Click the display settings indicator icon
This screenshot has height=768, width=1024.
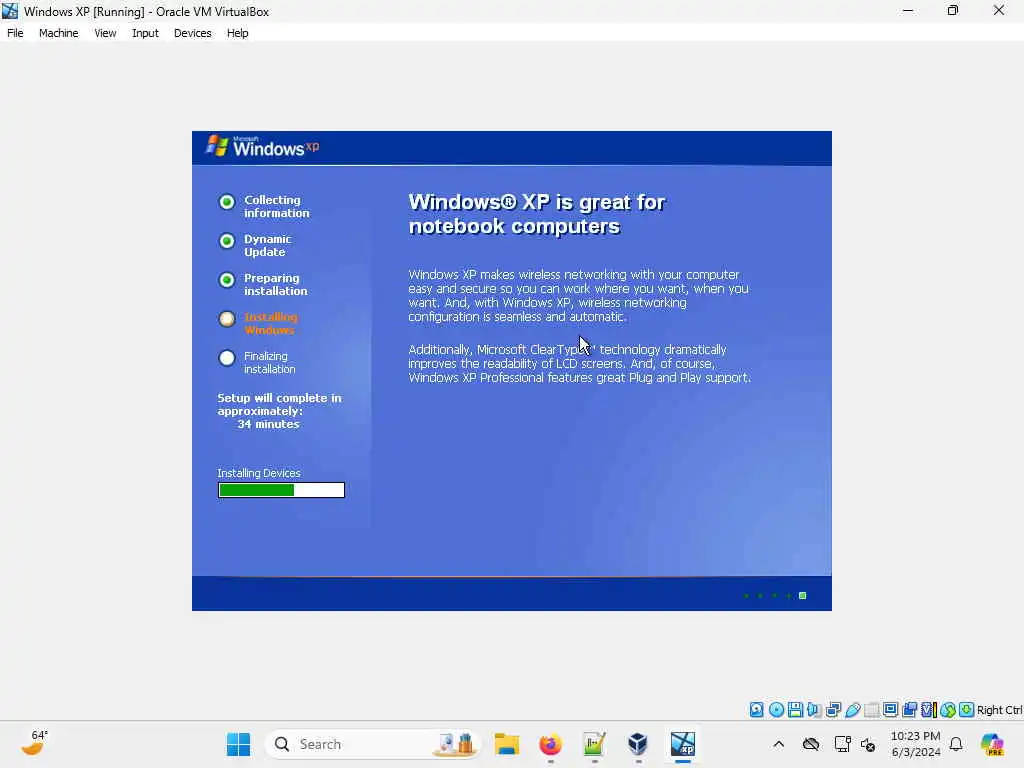(x=890, y=710)
